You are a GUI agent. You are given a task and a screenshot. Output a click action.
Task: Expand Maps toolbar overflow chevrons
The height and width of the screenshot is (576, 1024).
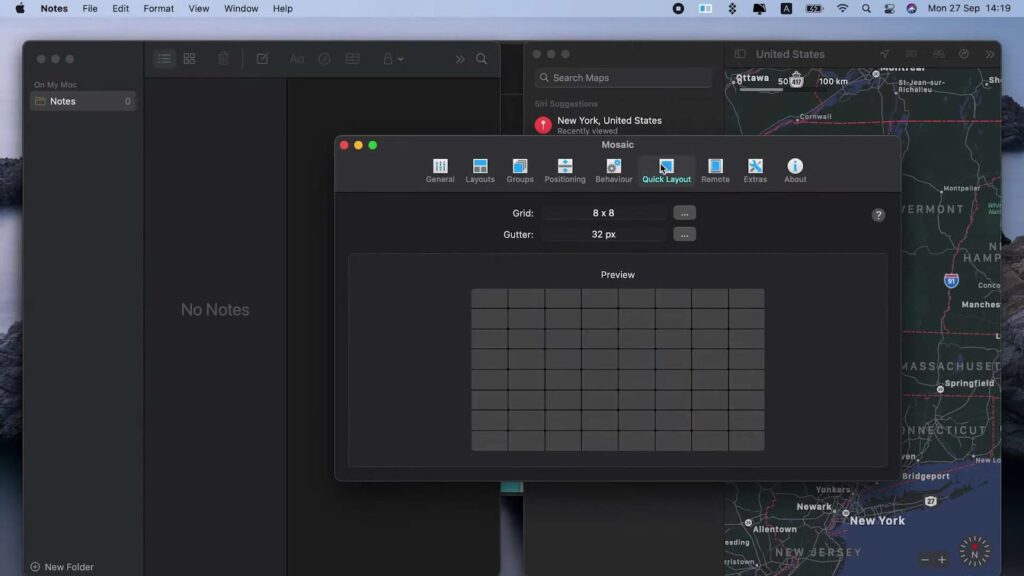[990, 54]
